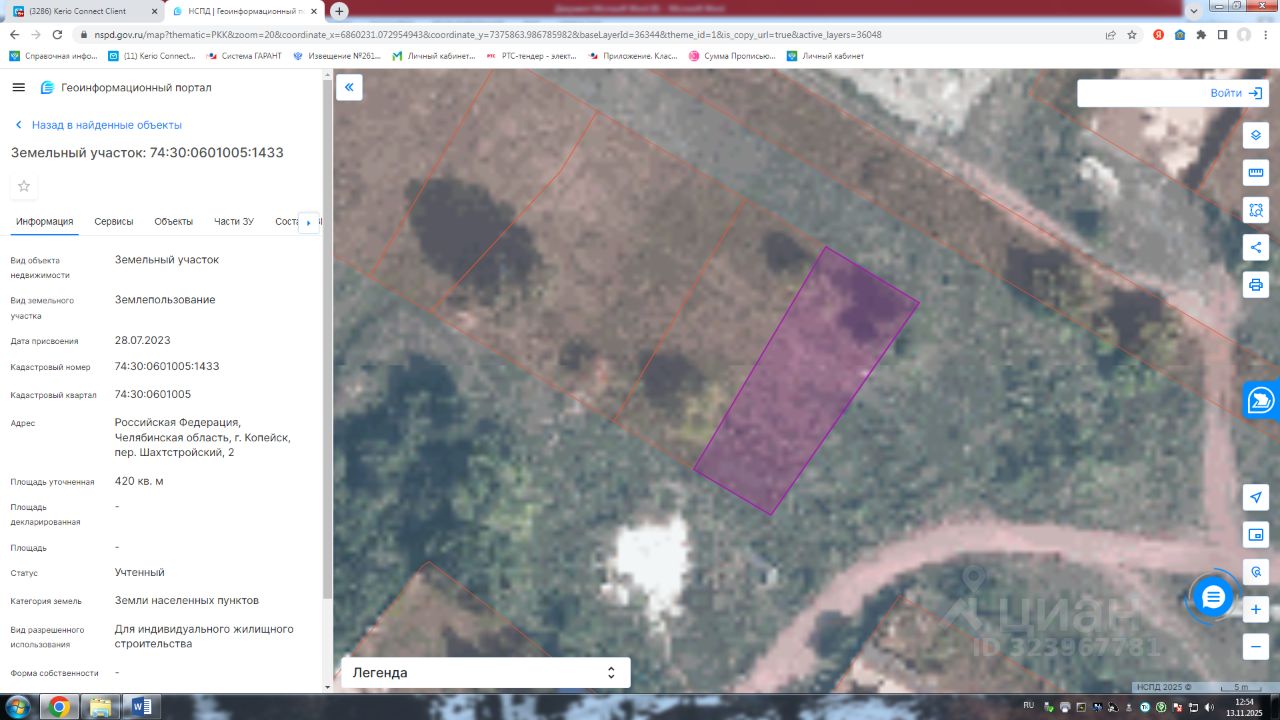Image resolution: width=1280 pixels, height=720 pixels.
Task: Select the 420 кв. м area value
Action: pos(139,481)
